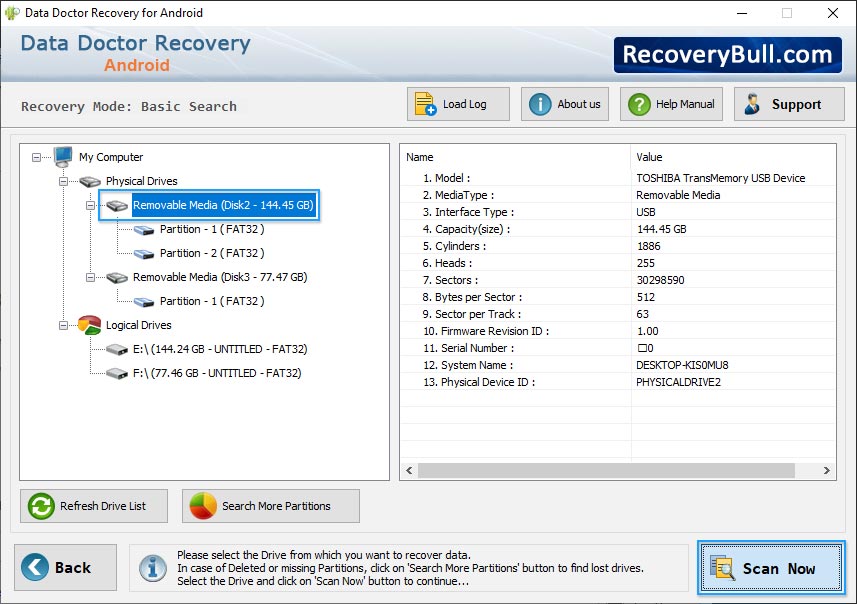Click the 'TOSHIBA TransMemory USB Device' value
This screenshot has height=604, width=857.
point(720,178)
